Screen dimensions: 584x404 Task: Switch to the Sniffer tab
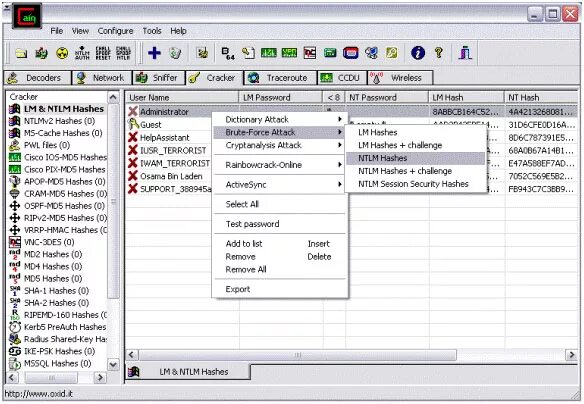click(x=158, y=78)
